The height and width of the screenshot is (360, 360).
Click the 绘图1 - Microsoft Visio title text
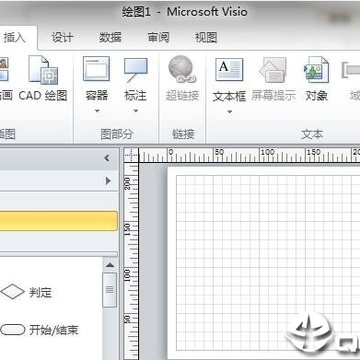185,13
